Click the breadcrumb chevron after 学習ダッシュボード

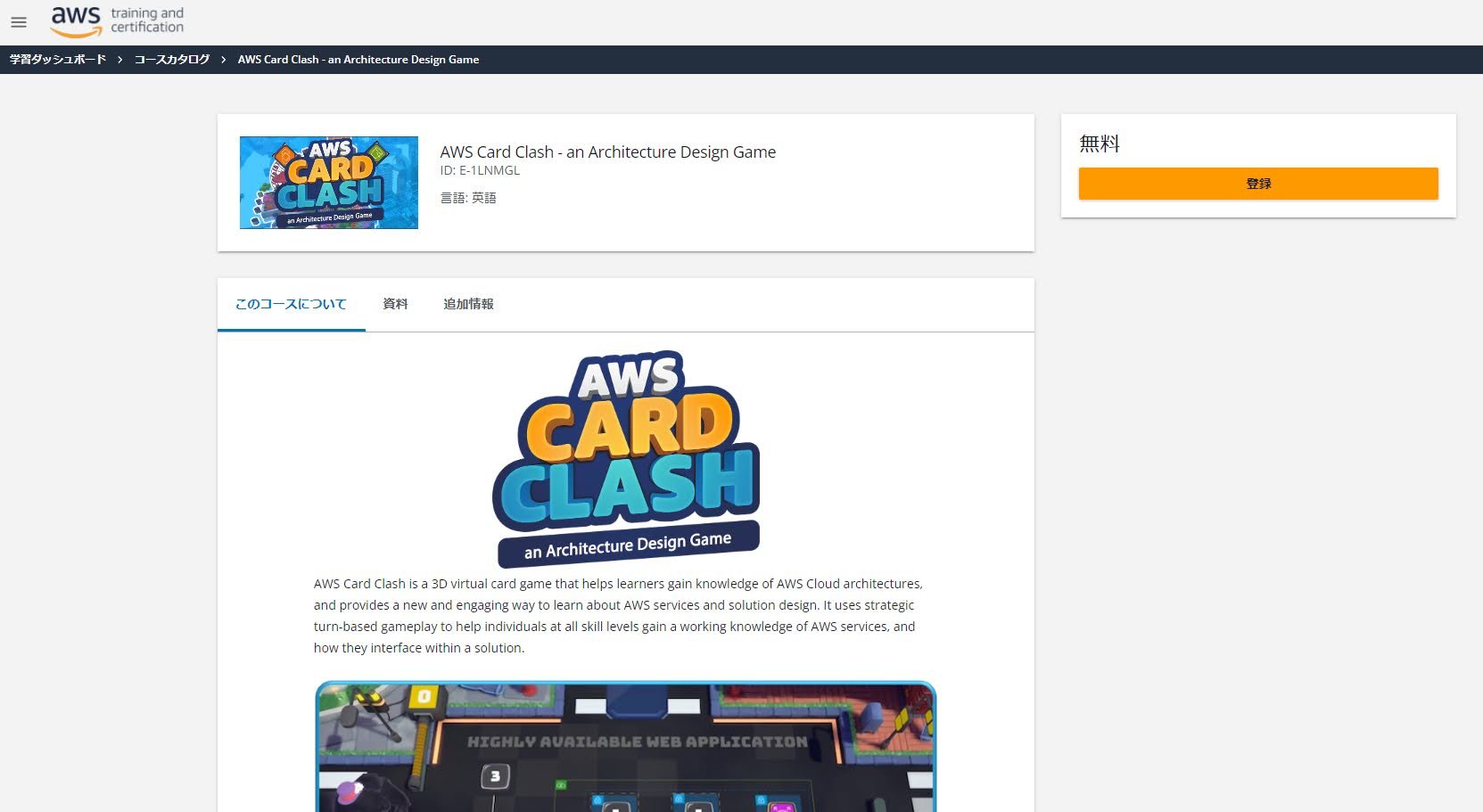click(119, 59)
